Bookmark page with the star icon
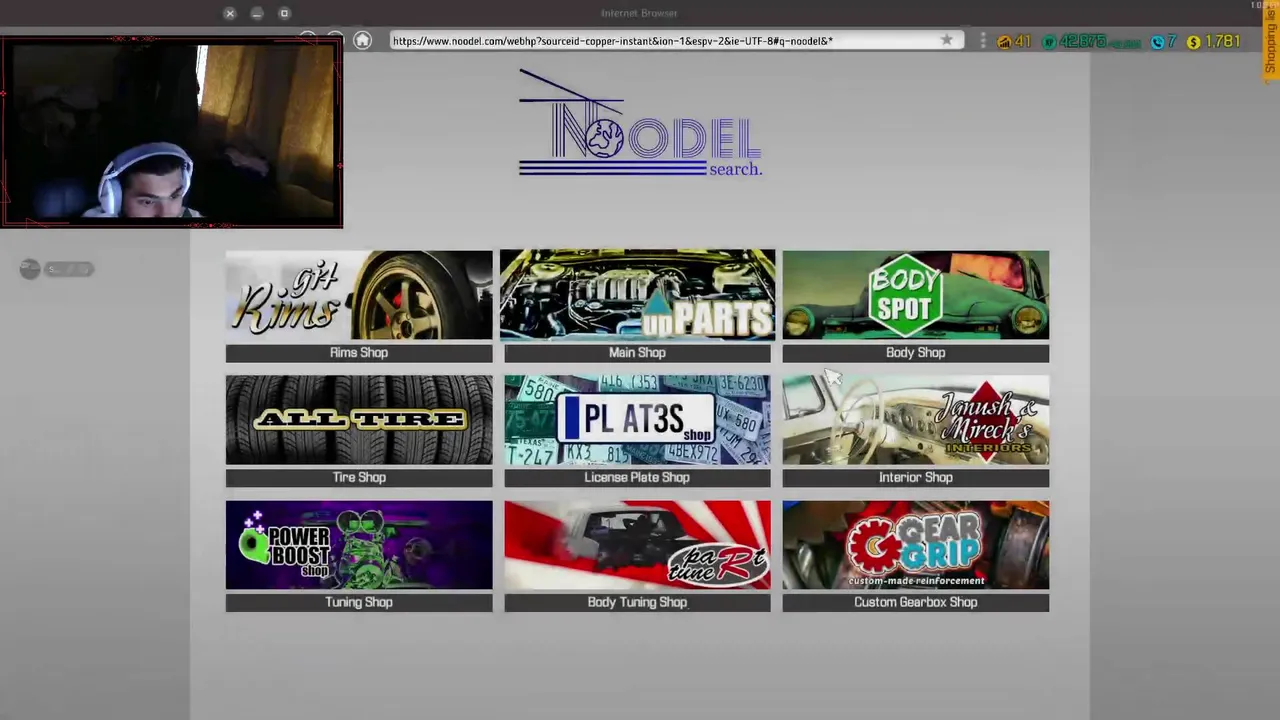The image size is (1280, 720). tap(946, 41)
